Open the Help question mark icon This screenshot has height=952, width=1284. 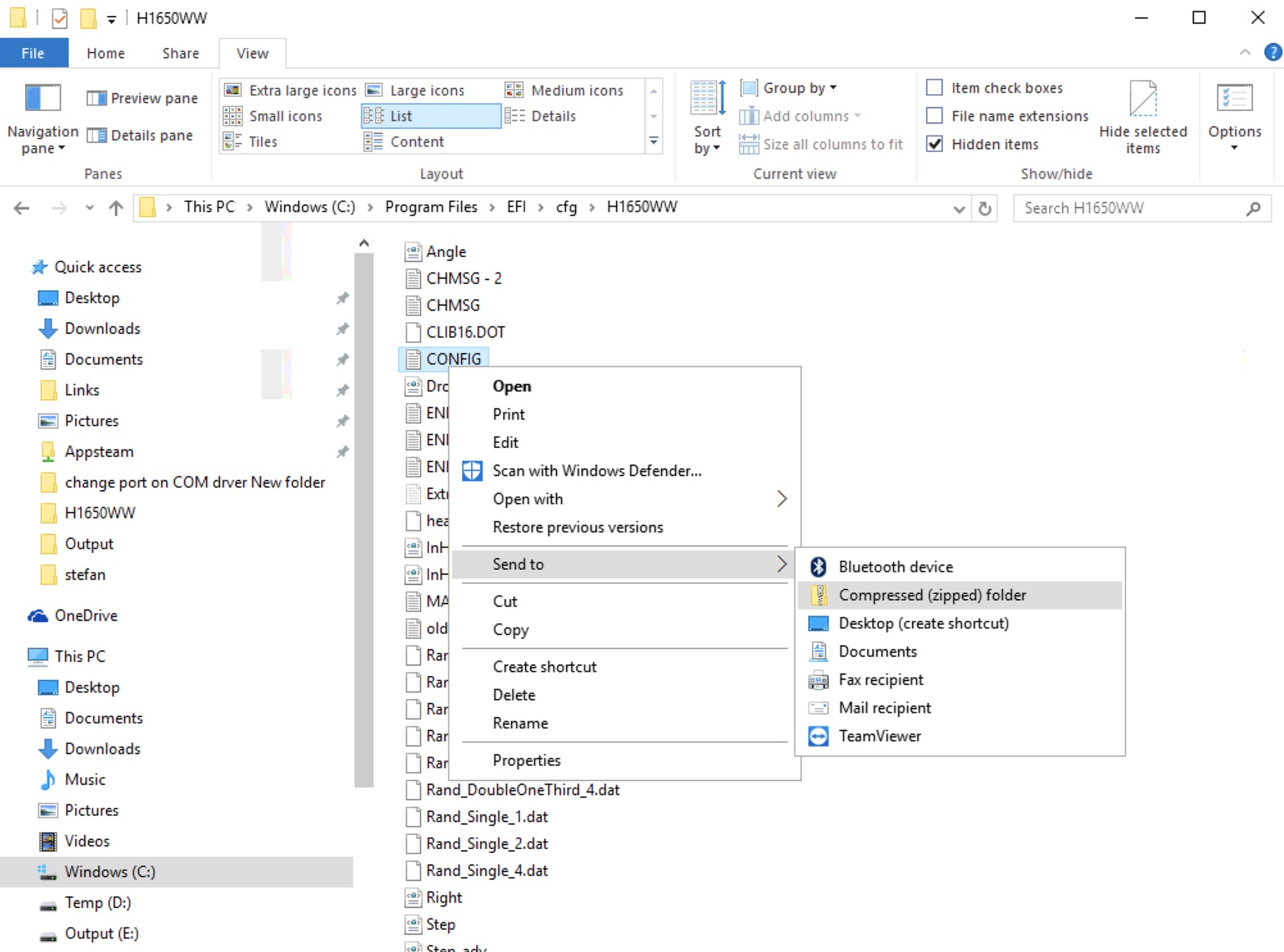1273,52
